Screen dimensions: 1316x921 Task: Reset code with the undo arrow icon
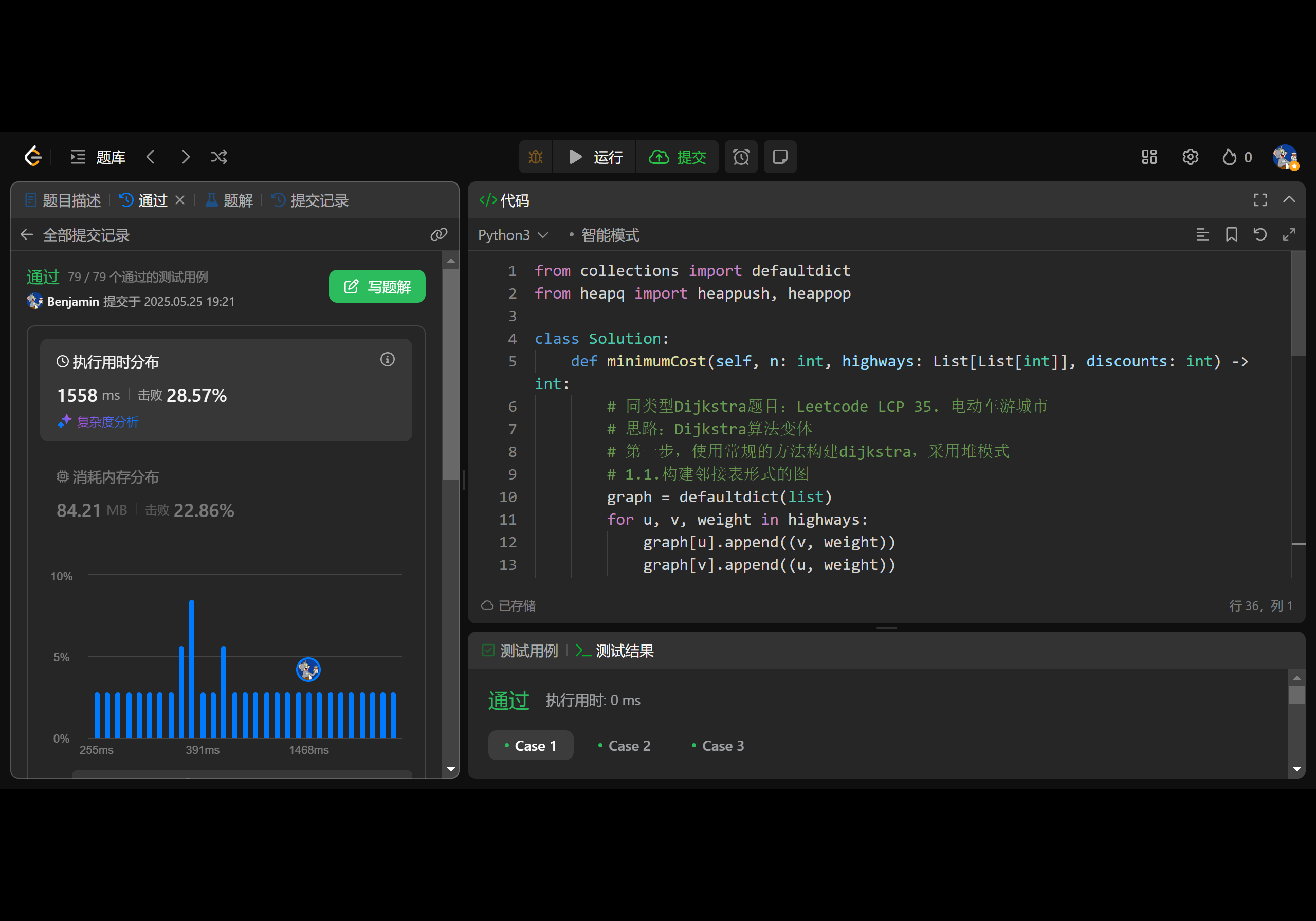point(1260,234)
